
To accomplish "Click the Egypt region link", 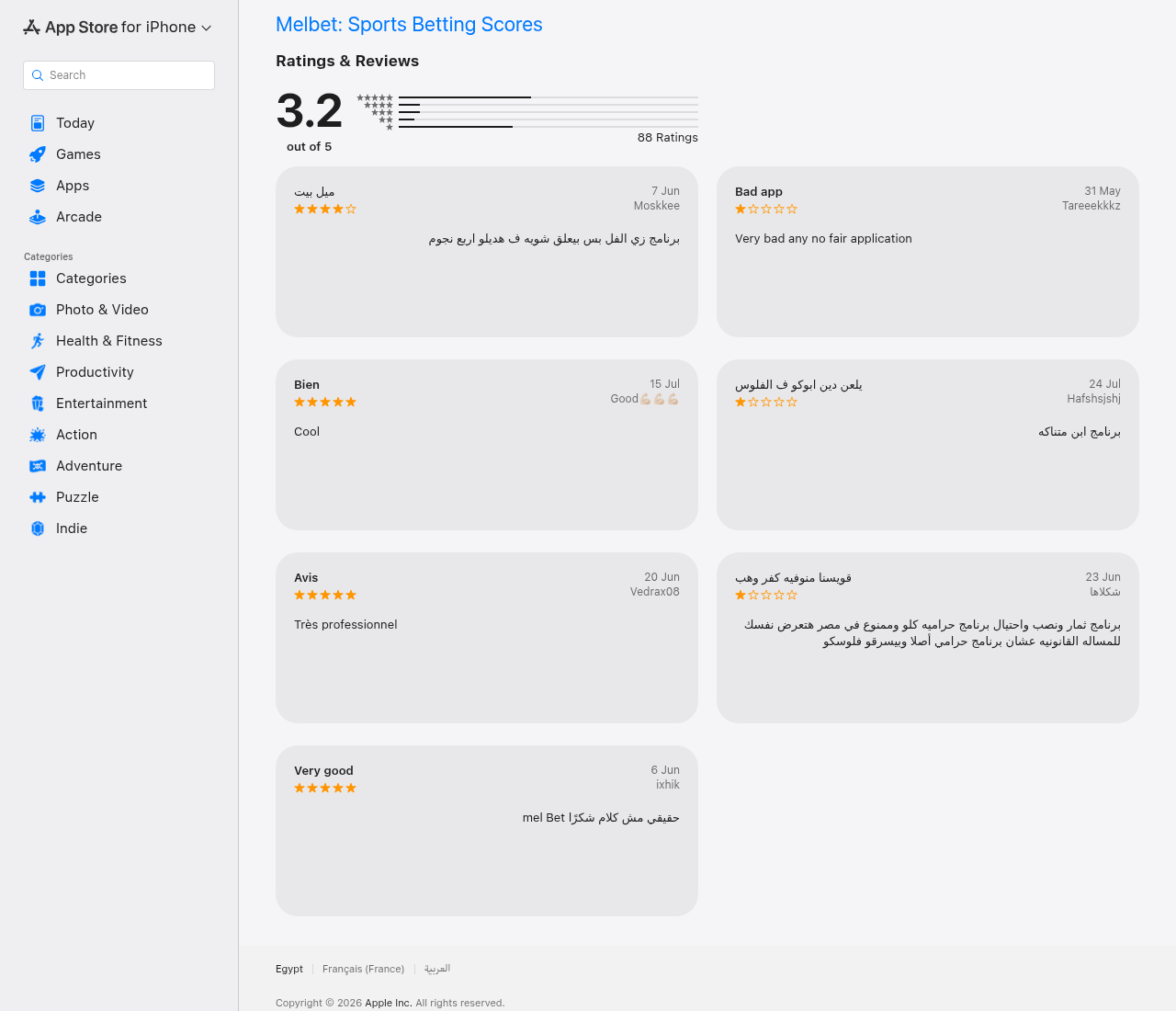I will coord(289,969).
